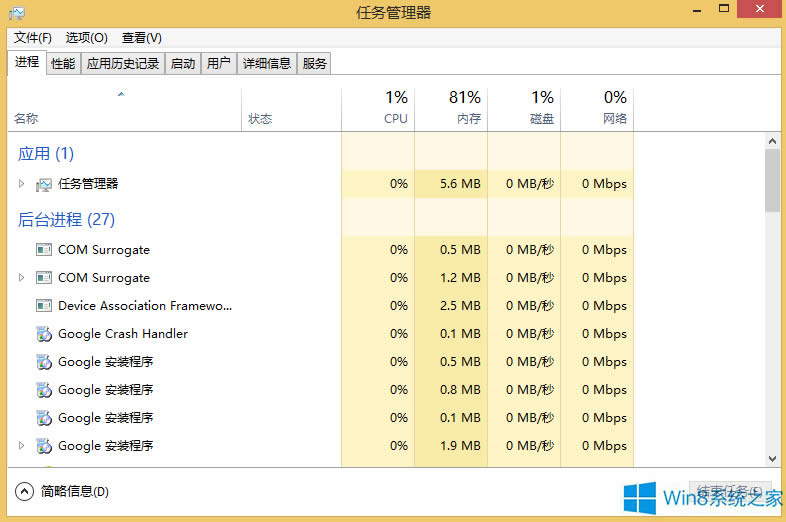Click the Google Crash Handler icon
786x522 pixels.
click(x=43, y=334)
